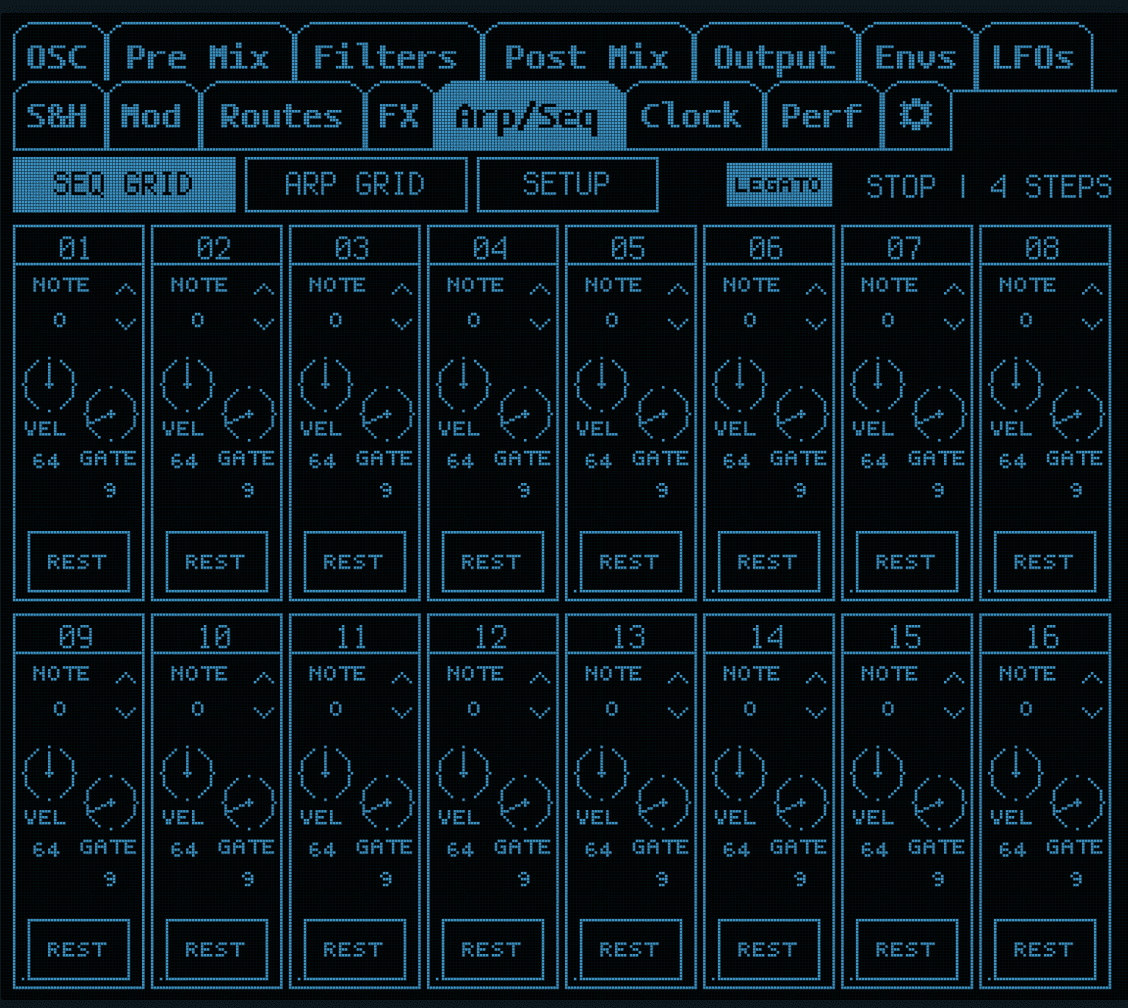Image resolution: width=1128 pixels, height=1008 pixels.
Task: Click the step 11 GATE knob
Action: point(386,803)
